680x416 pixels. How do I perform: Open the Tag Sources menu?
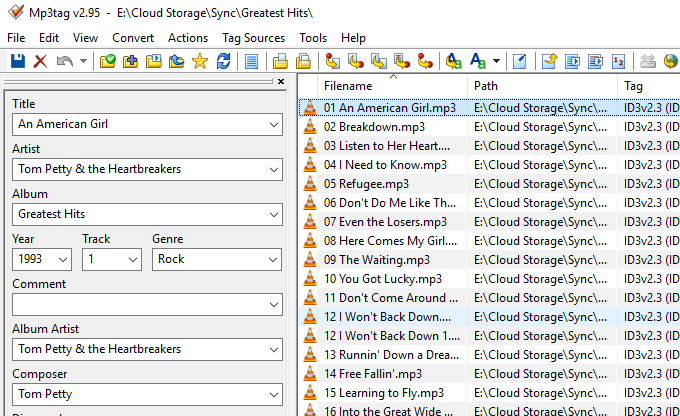pos(253,38)
